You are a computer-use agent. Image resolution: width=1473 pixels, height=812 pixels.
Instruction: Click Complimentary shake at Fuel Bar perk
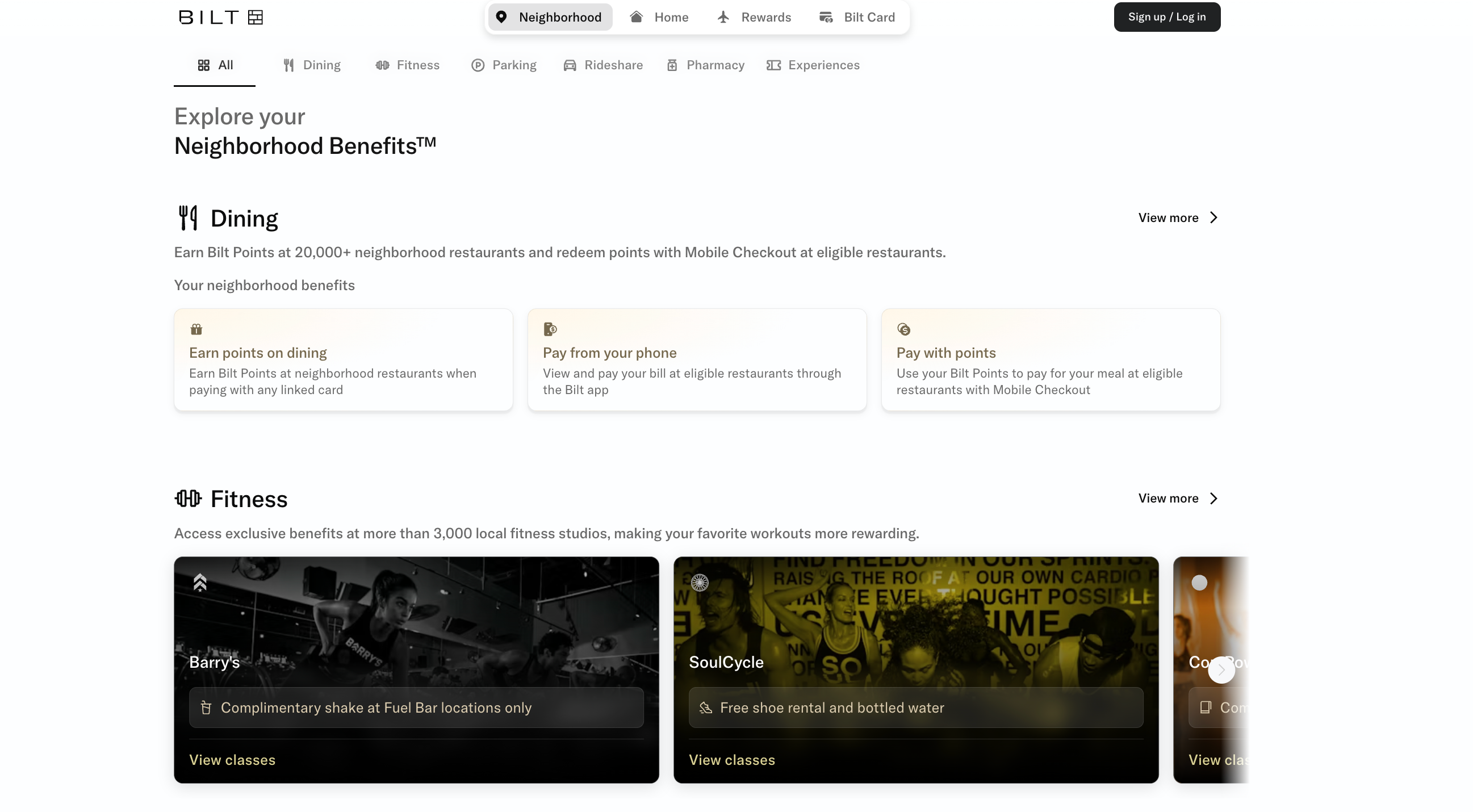tap(416, 708)
